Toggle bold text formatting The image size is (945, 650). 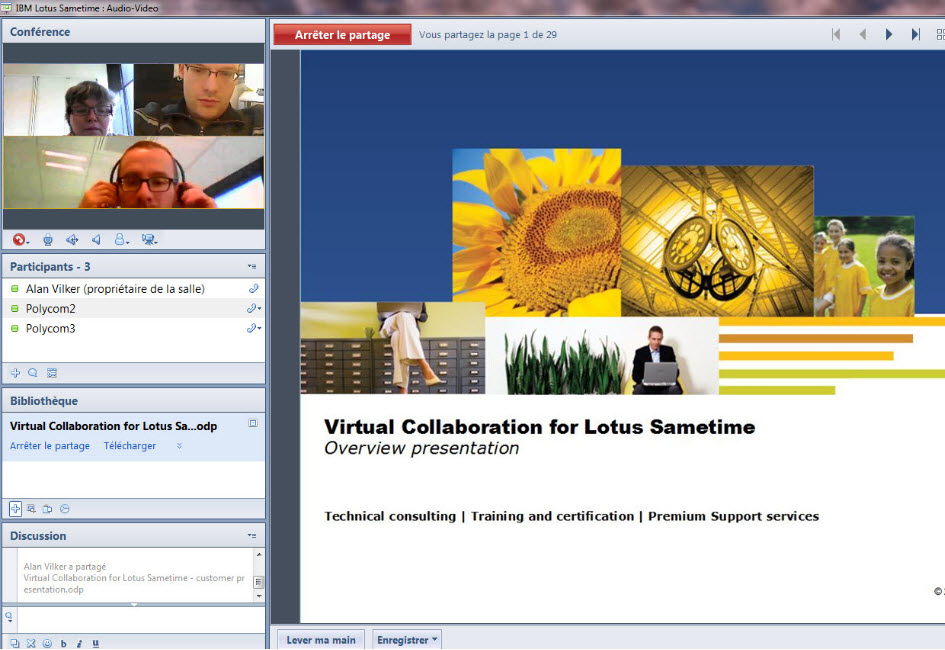coord(63,643)
